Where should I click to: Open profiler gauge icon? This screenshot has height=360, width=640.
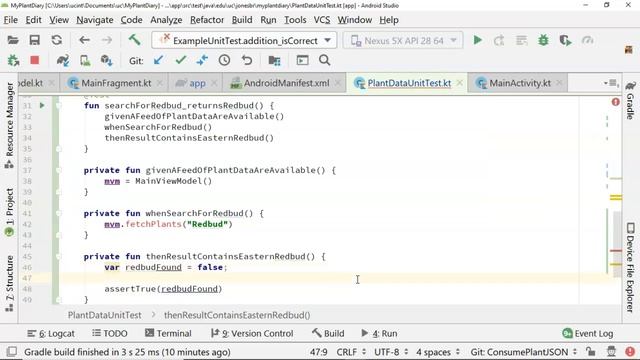587,40
